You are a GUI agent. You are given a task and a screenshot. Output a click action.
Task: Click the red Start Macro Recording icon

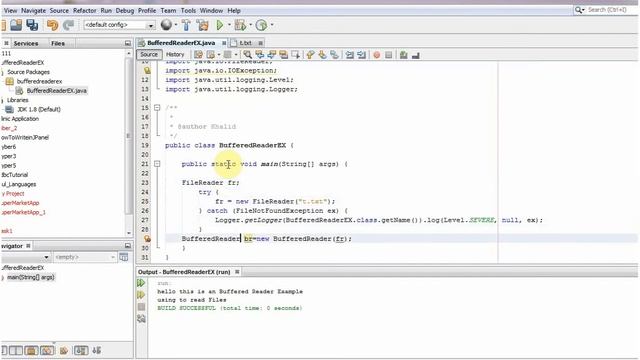pyautogui.click(x=377, y=55)
